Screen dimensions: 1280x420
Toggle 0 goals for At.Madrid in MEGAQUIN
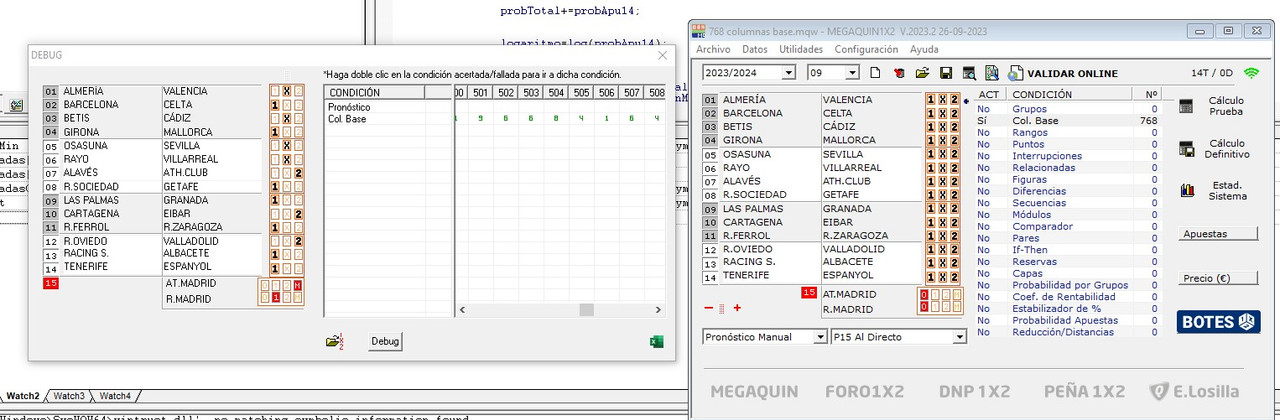(924, 295)
